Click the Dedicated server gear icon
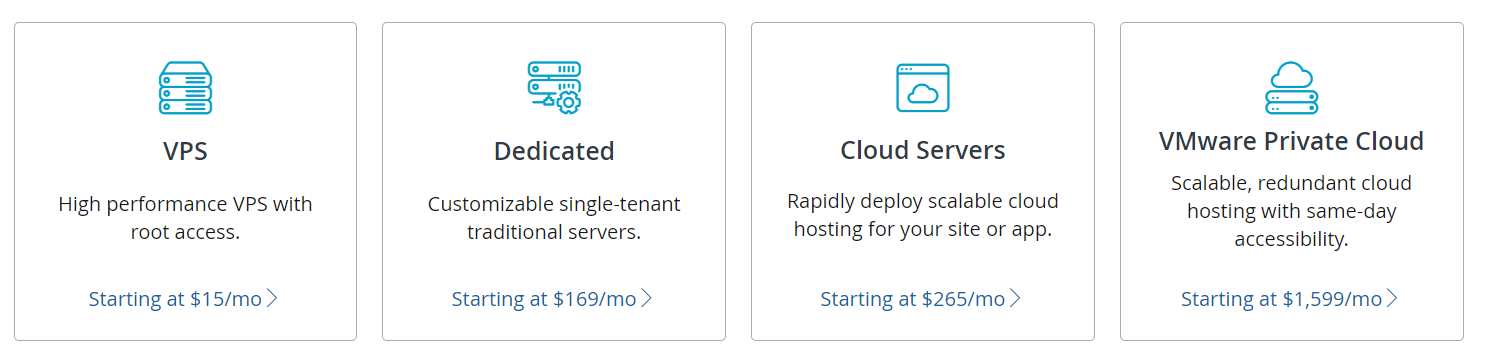The width and height of the screenshot is (1486, 360). (554, 88)
